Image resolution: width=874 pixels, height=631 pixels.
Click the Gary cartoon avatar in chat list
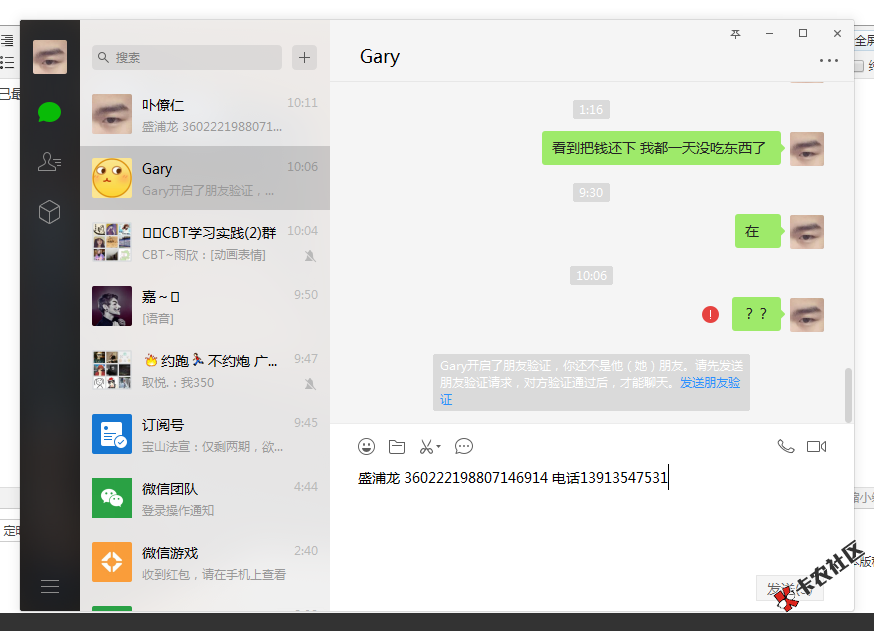pos(112,178)
